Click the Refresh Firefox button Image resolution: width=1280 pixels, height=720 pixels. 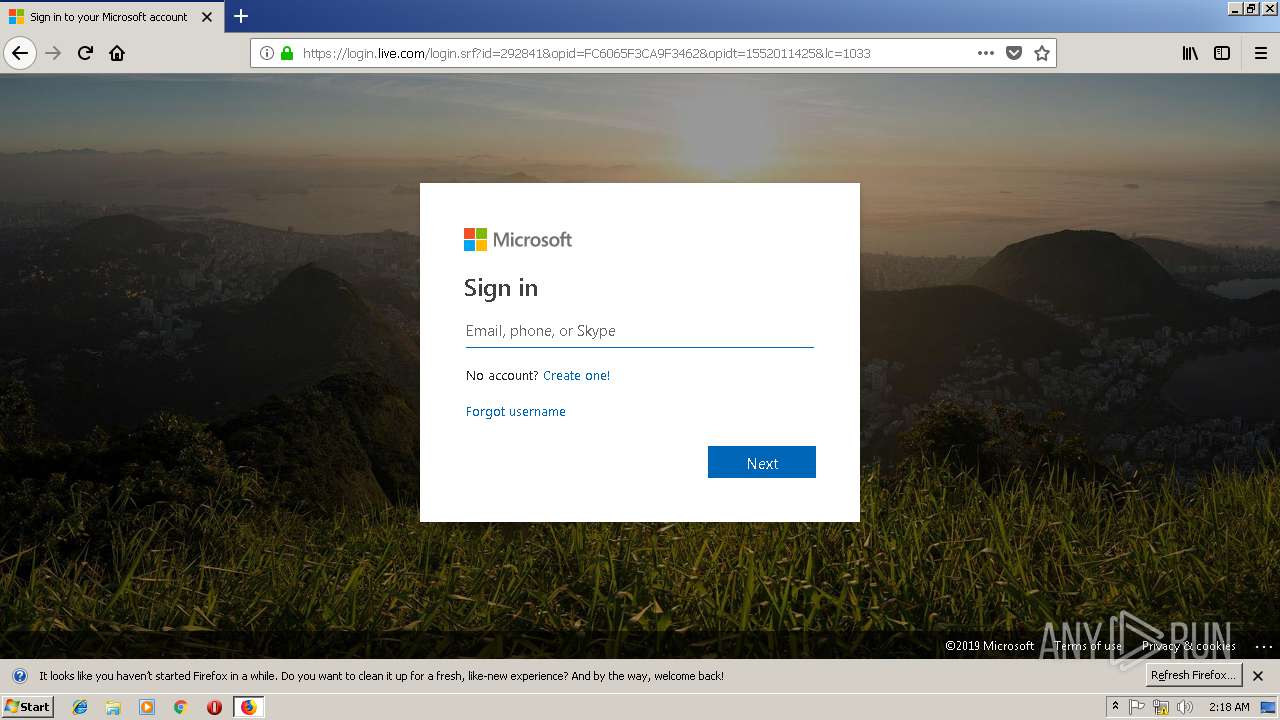point(1193,675)
